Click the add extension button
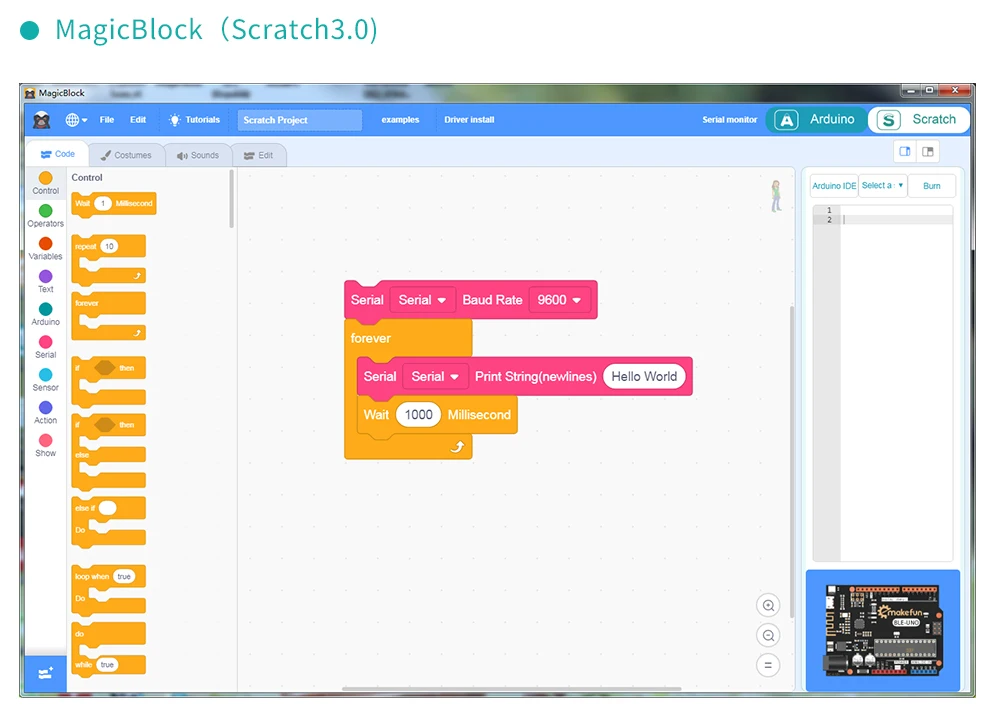The height and width of the screenshot is (722, 1000). 45,674
